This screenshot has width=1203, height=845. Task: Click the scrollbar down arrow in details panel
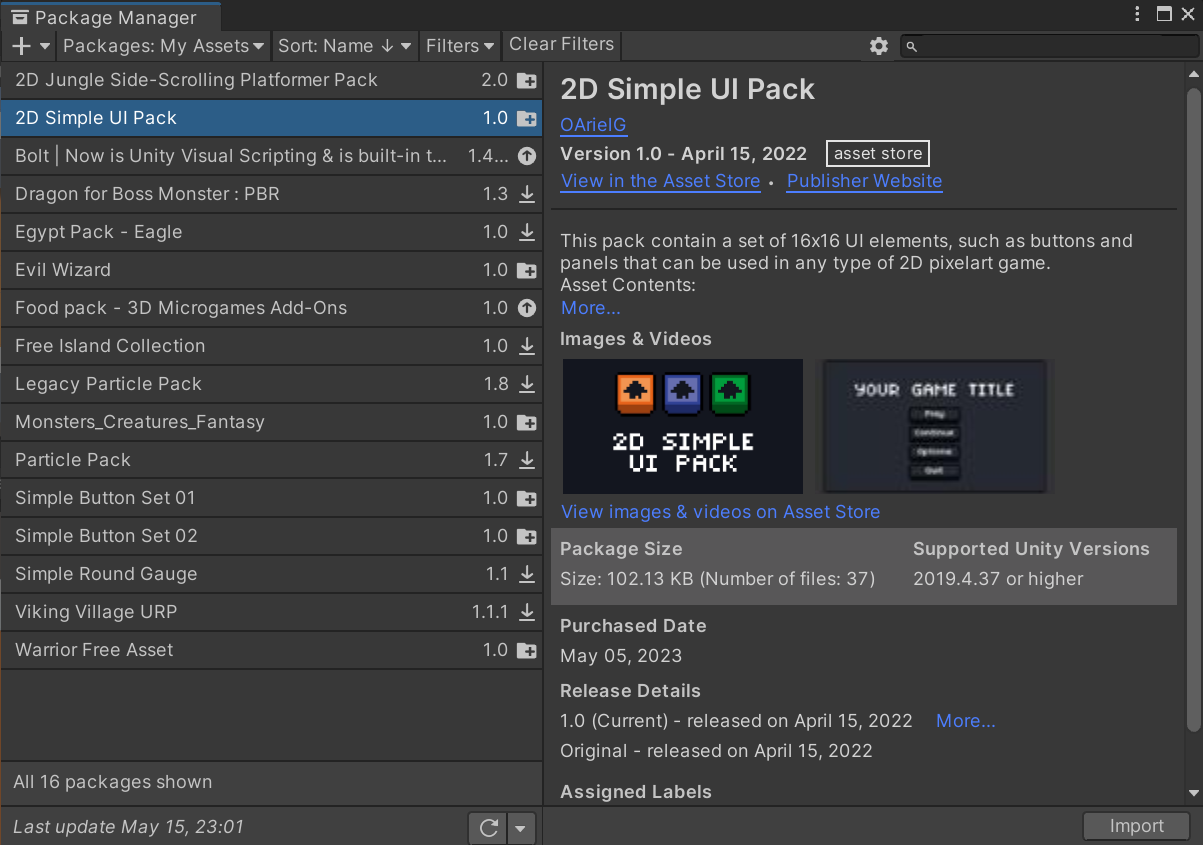(x=1193, y=793)
